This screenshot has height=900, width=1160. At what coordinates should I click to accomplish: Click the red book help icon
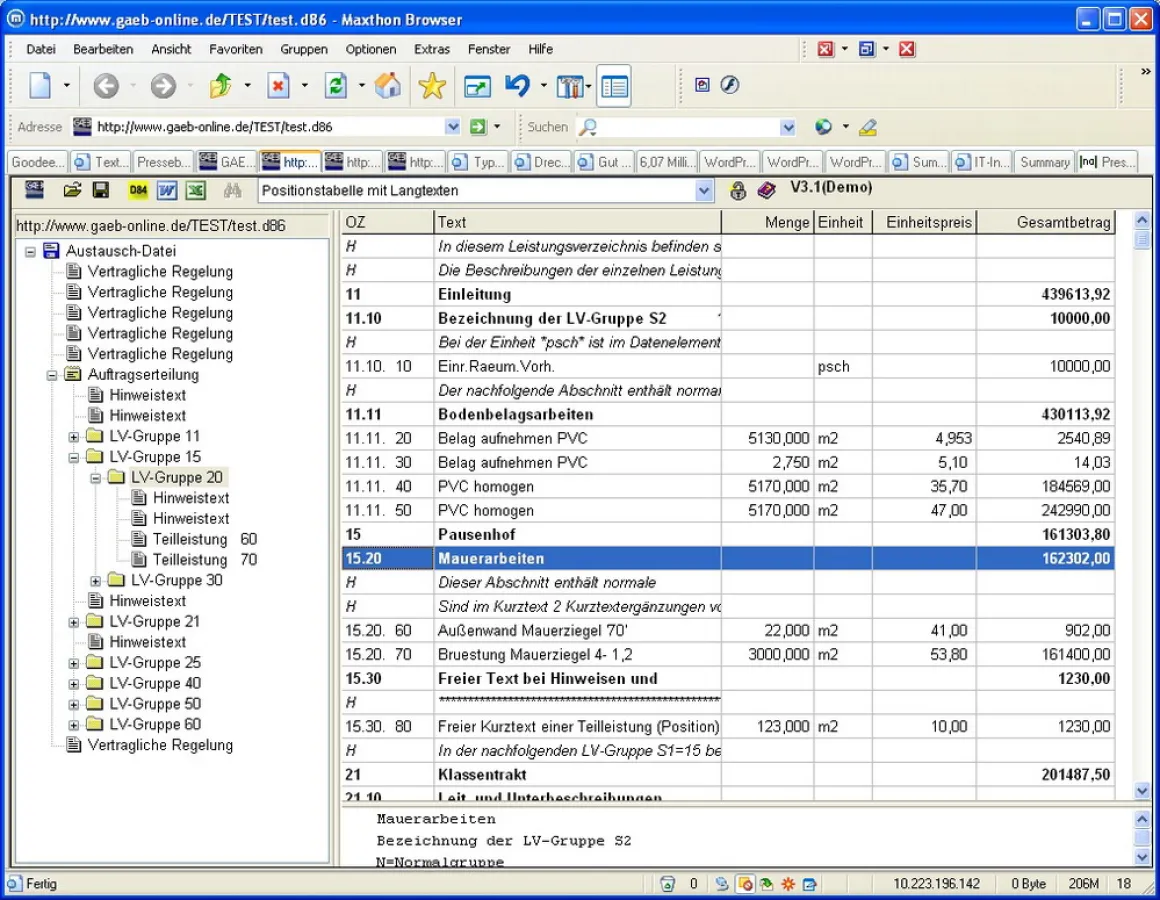pos(767,190)
